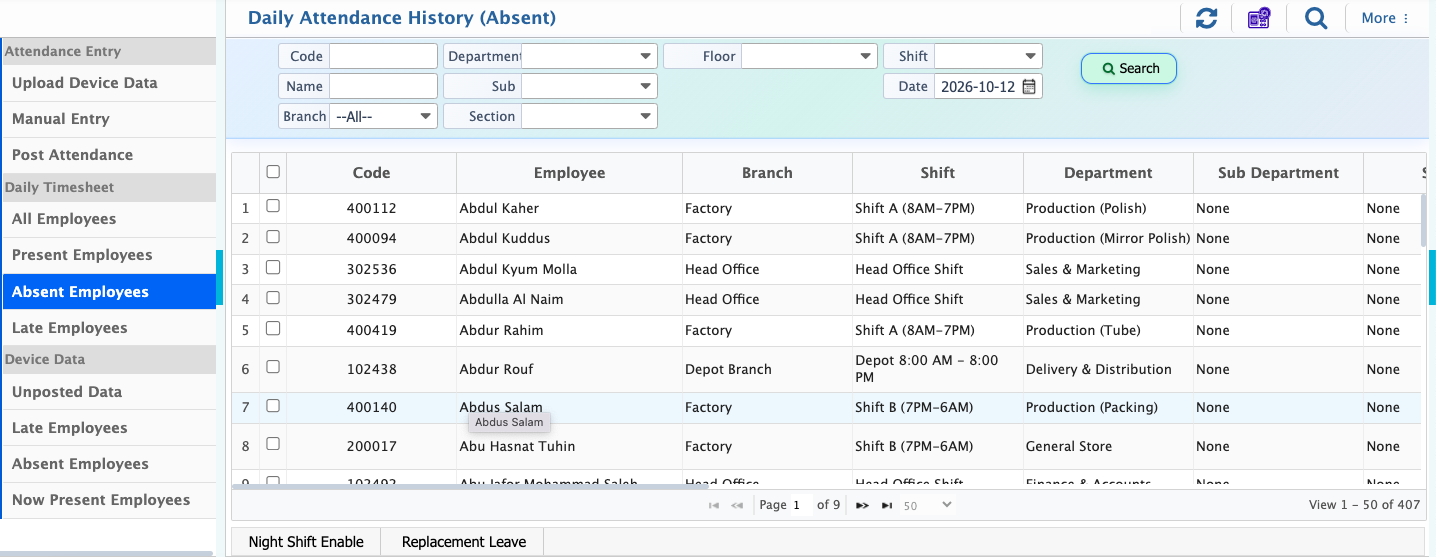Change rows per page dropdown showing 50
1436x557 pixels.
(x=928, y=506)
